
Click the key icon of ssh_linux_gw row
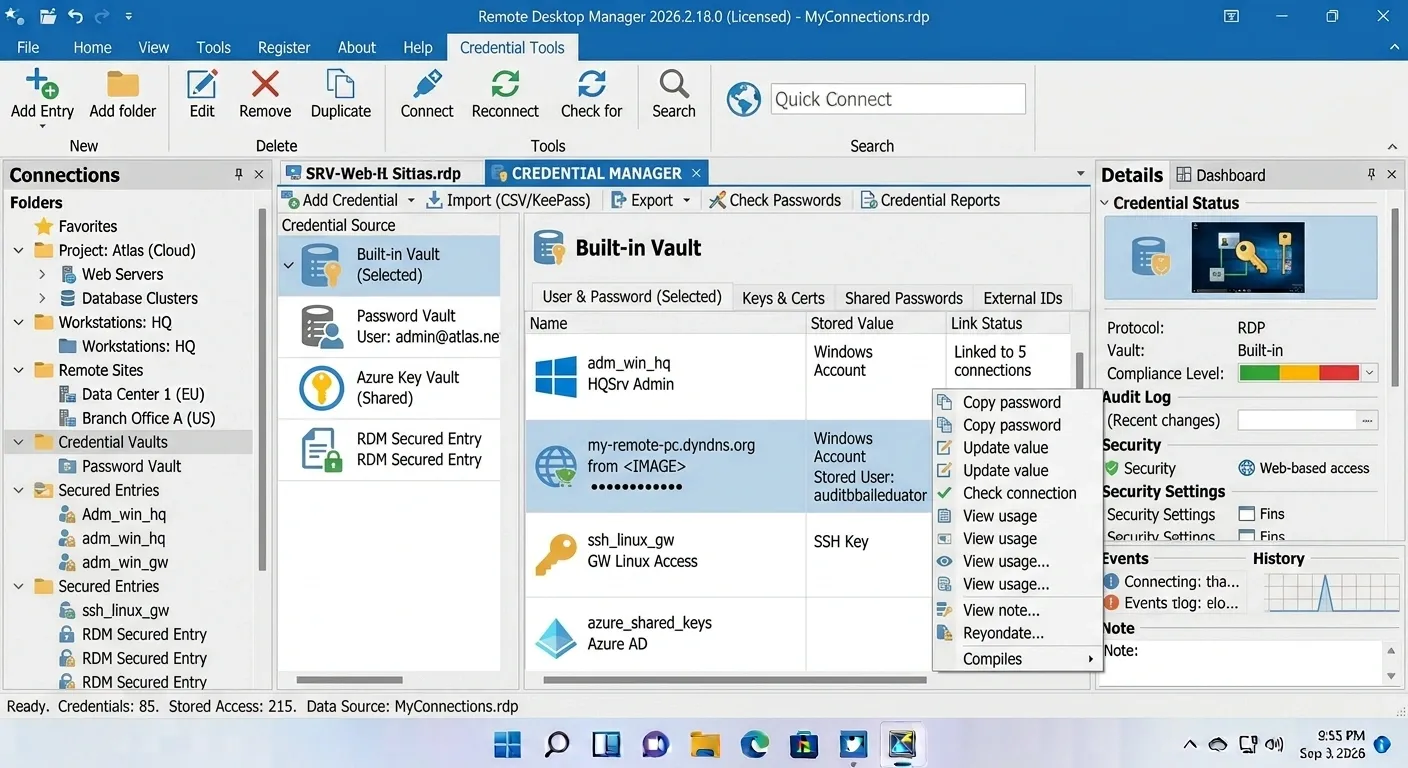coord(556,554)
